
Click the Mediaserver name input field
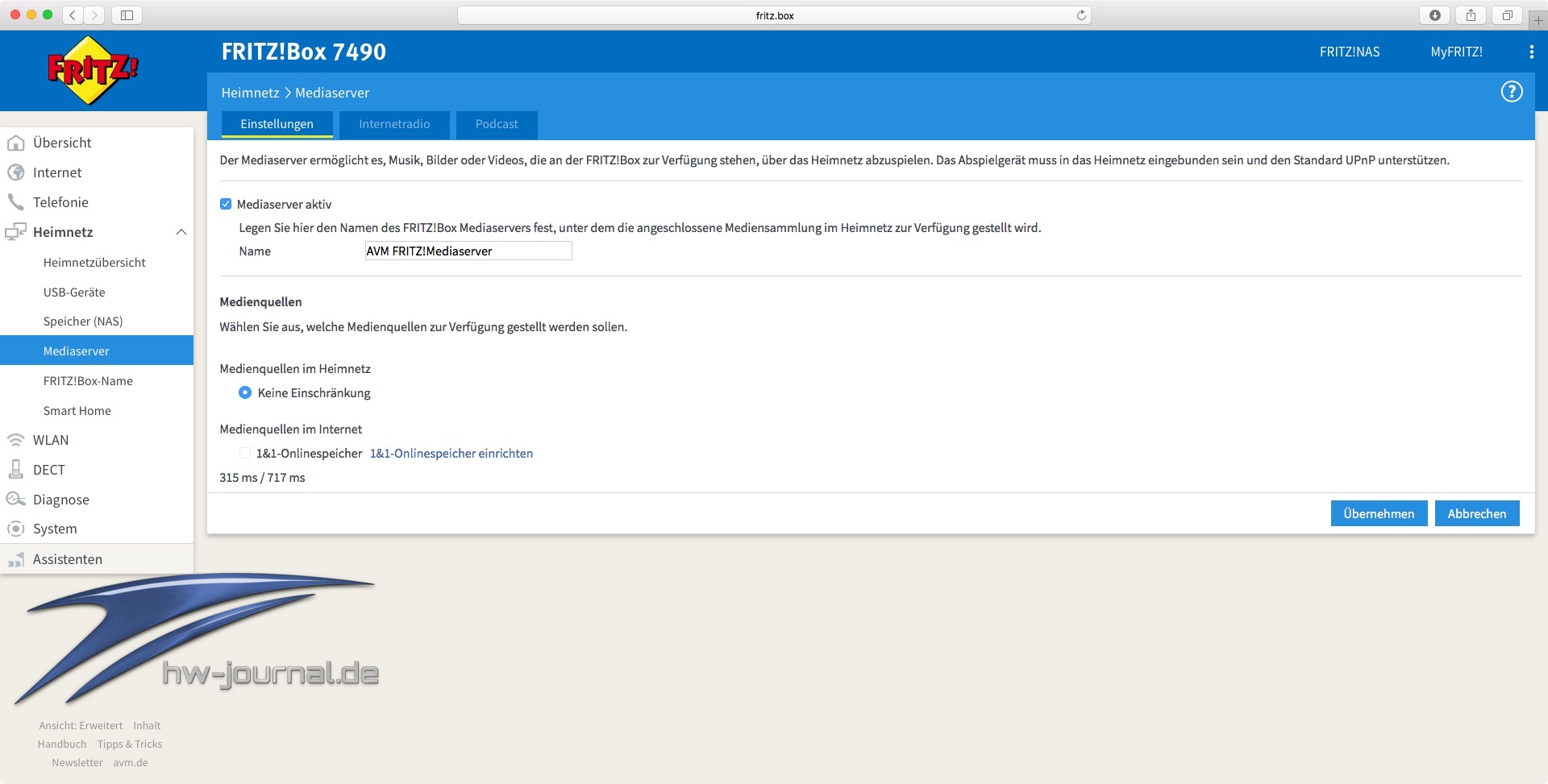click(x=468, y=251)
